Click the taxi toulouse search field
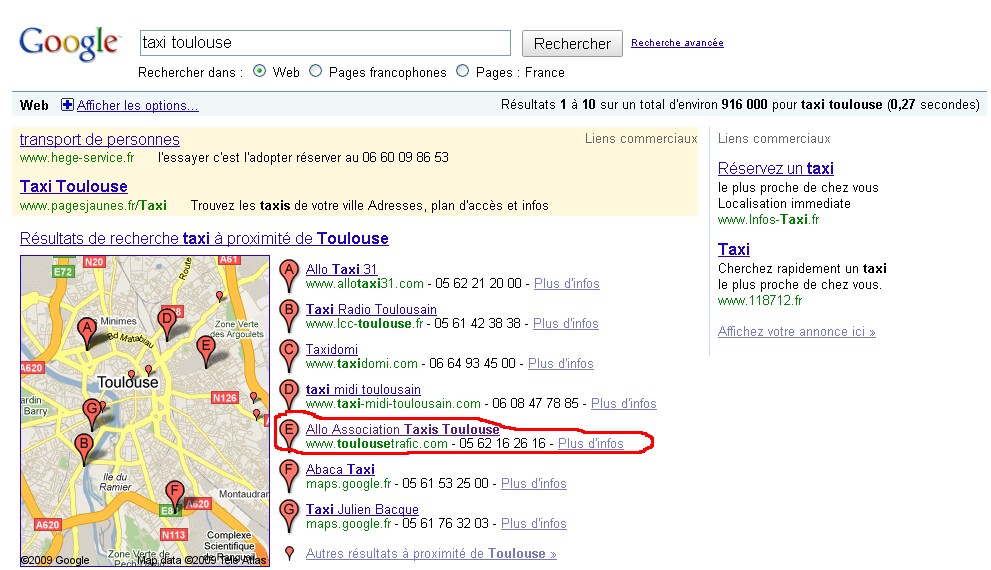This screenshot has height=570, width=991. pyautogui.click(x=325, y=43)
